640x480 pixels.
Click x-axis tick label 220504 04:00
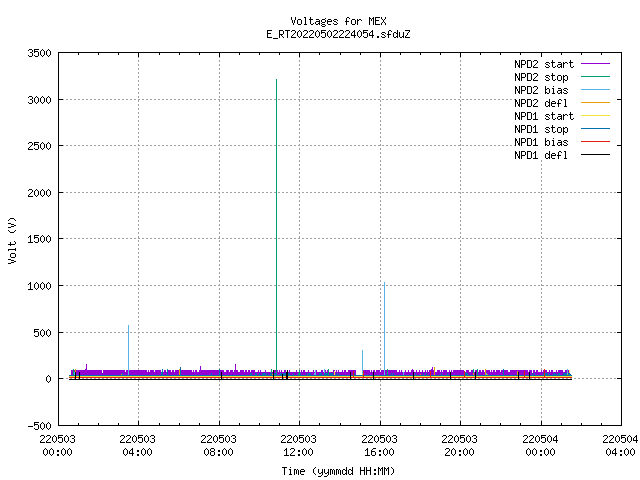(x=620, y=446)
